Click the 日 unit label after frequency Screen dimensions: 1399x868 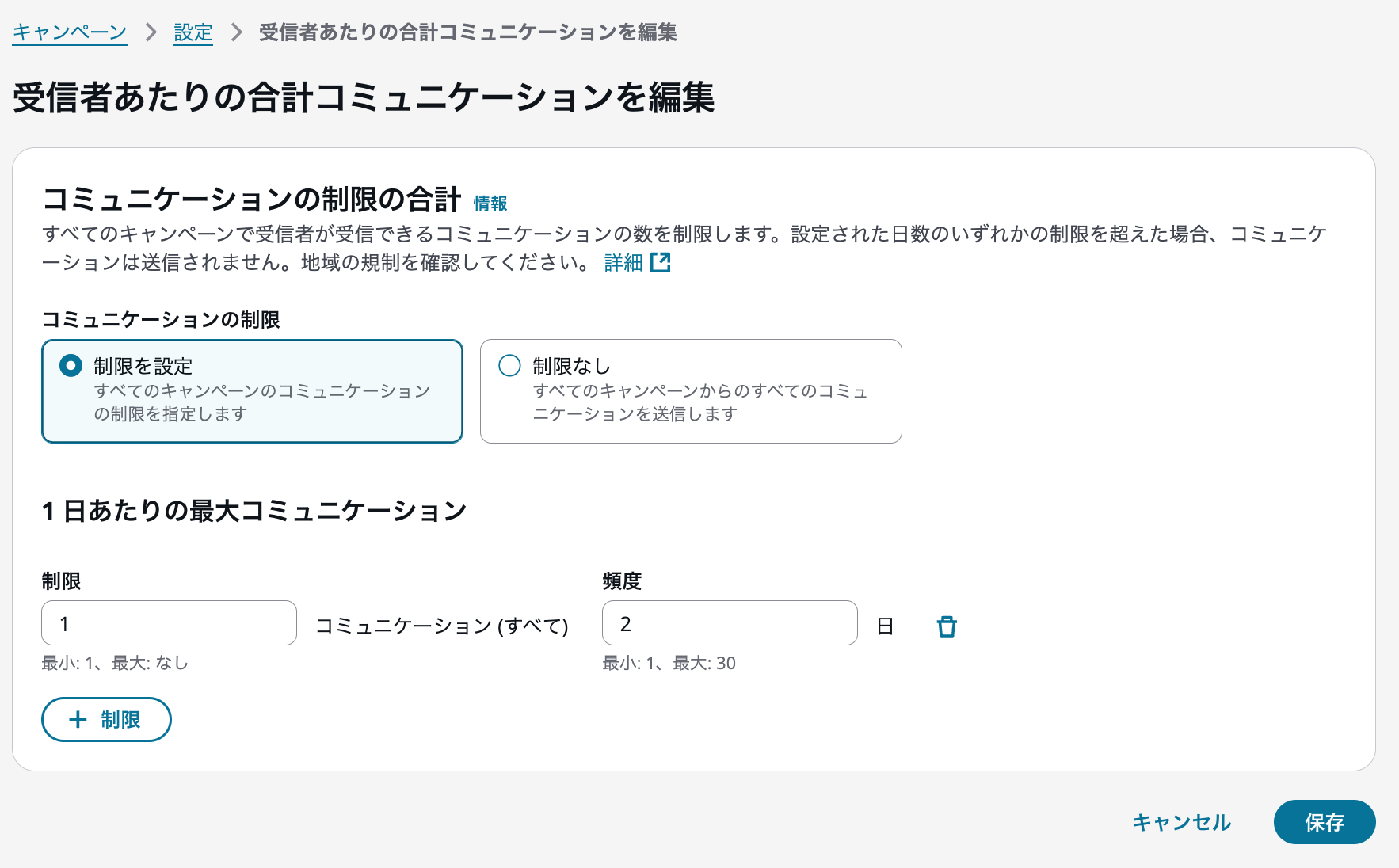pyautogui.click(x=886, y=626)
